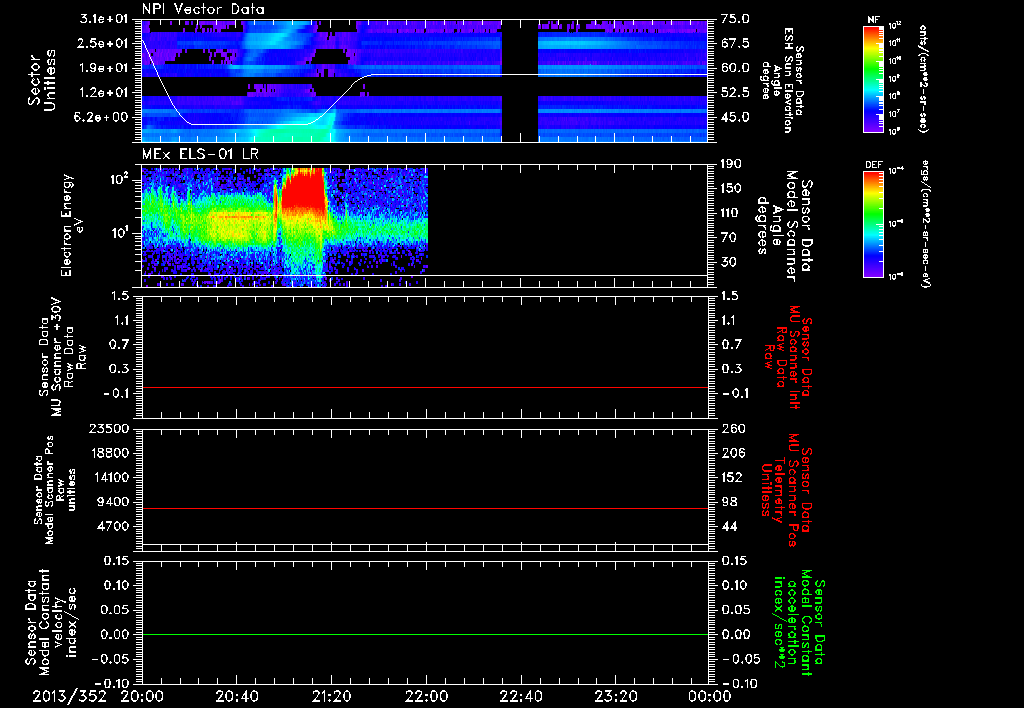This screenshot has height=708, width=1024.
Task: Click the "Model Scanner Pos Raw unitless" label
Action: 56,490
